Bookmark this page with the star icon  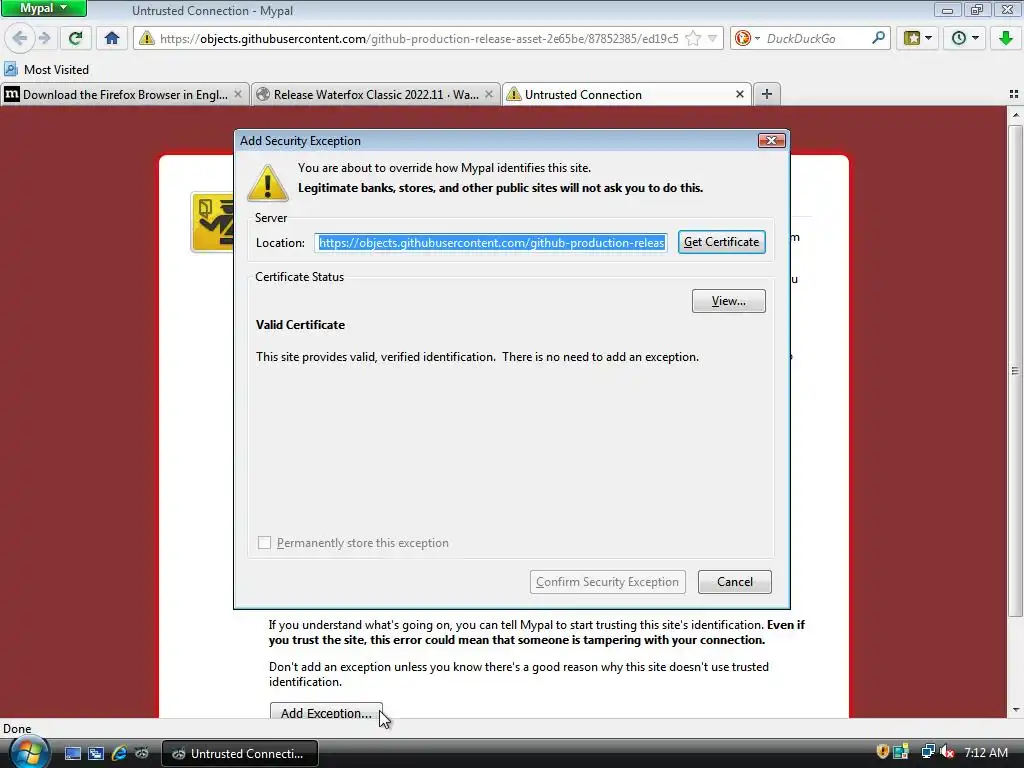[693, 39]
